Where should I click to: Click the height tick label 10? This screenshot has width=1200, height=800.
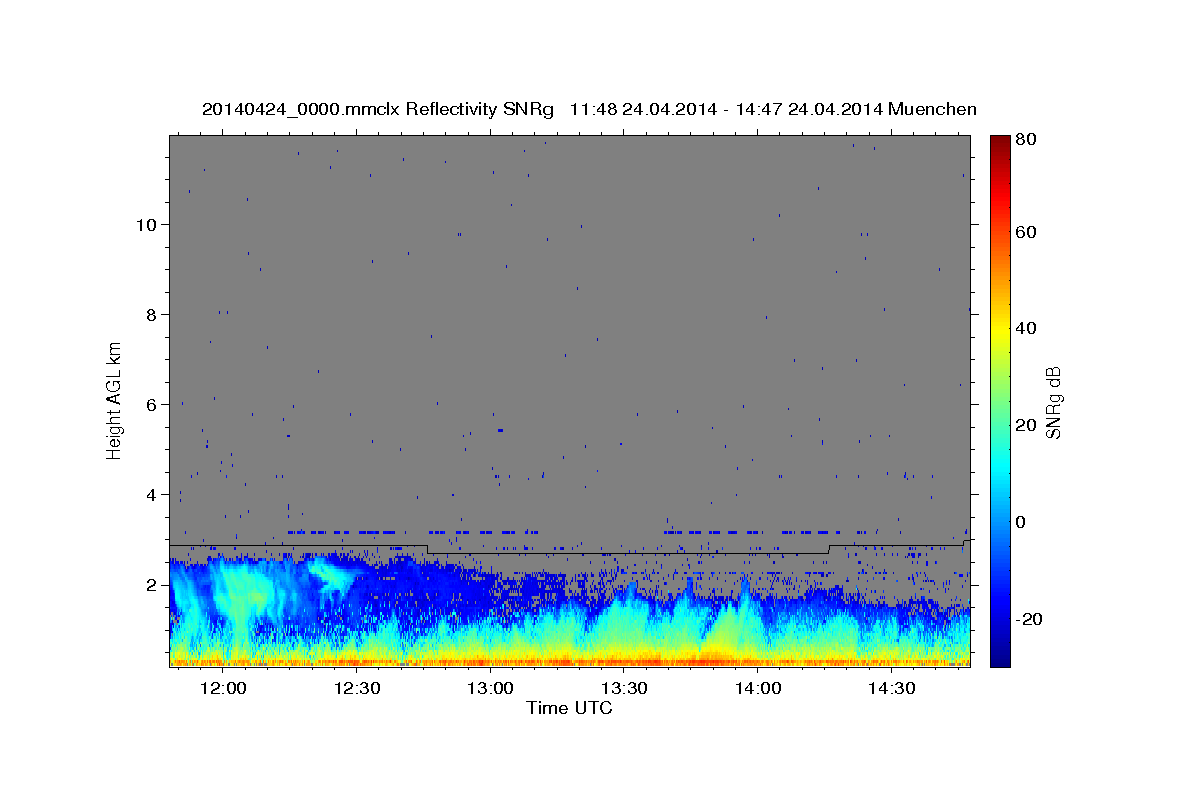tap(147, 224)
